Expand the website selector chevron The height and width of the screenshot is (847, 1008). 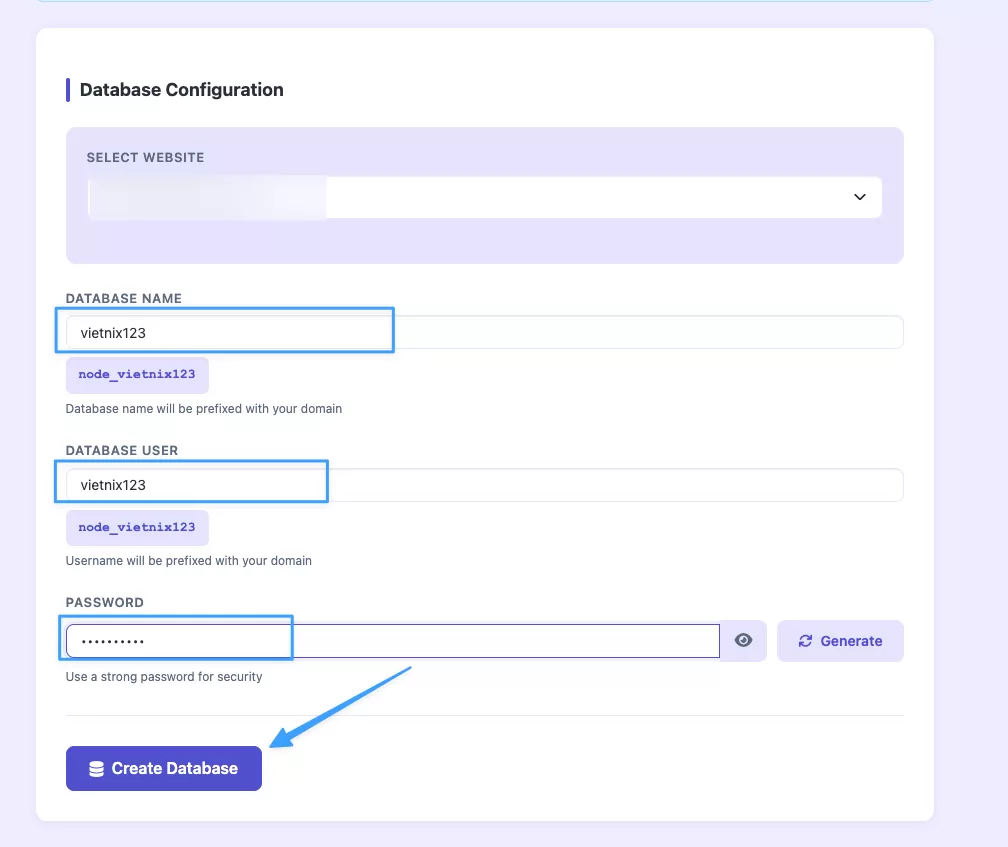tap(859, 197)
